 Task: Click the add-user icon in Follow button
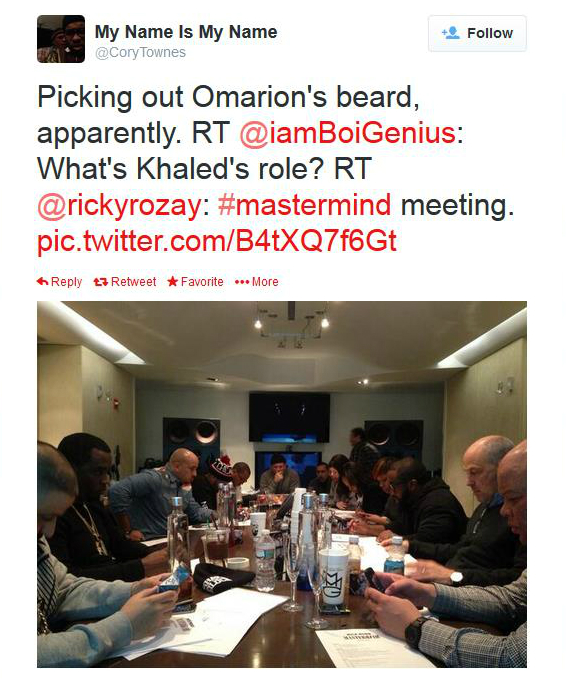pyautogui.click(x=451, y=33)
